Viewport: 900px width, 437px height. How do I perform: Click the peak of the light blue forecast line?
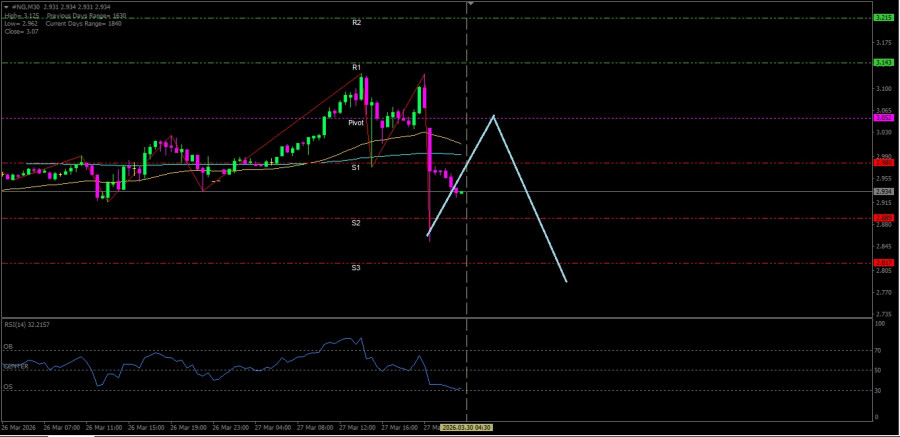click(x=493, y=117)
